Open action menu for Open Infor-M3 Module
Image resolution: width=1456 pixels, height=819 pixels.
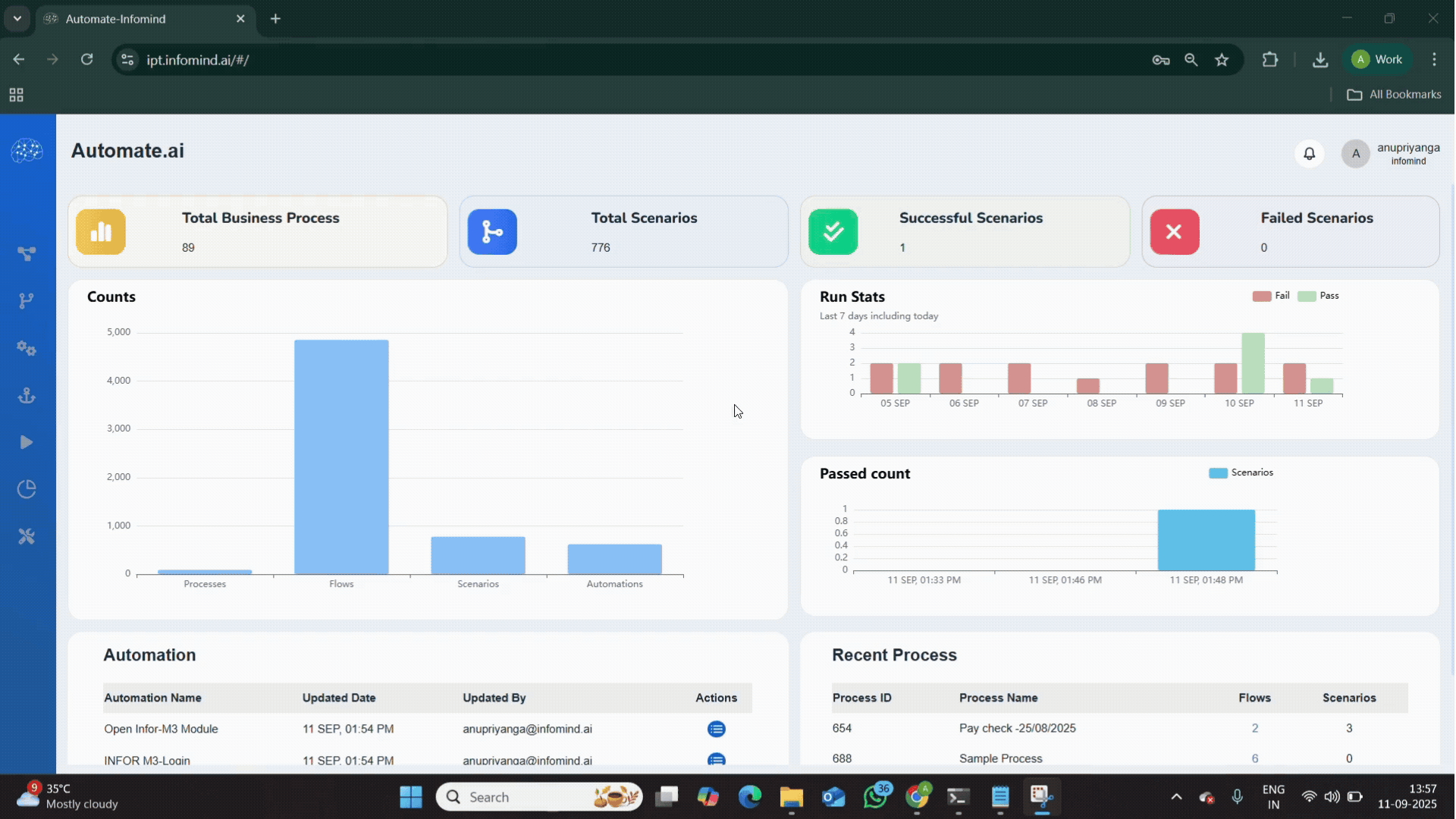click(x=716, y=729)
